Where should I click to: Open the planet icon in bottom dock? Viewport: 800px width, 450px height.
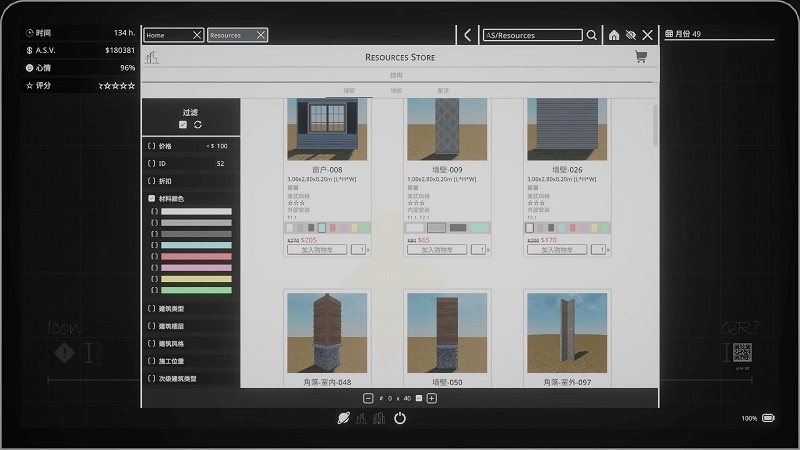[343, 418]
